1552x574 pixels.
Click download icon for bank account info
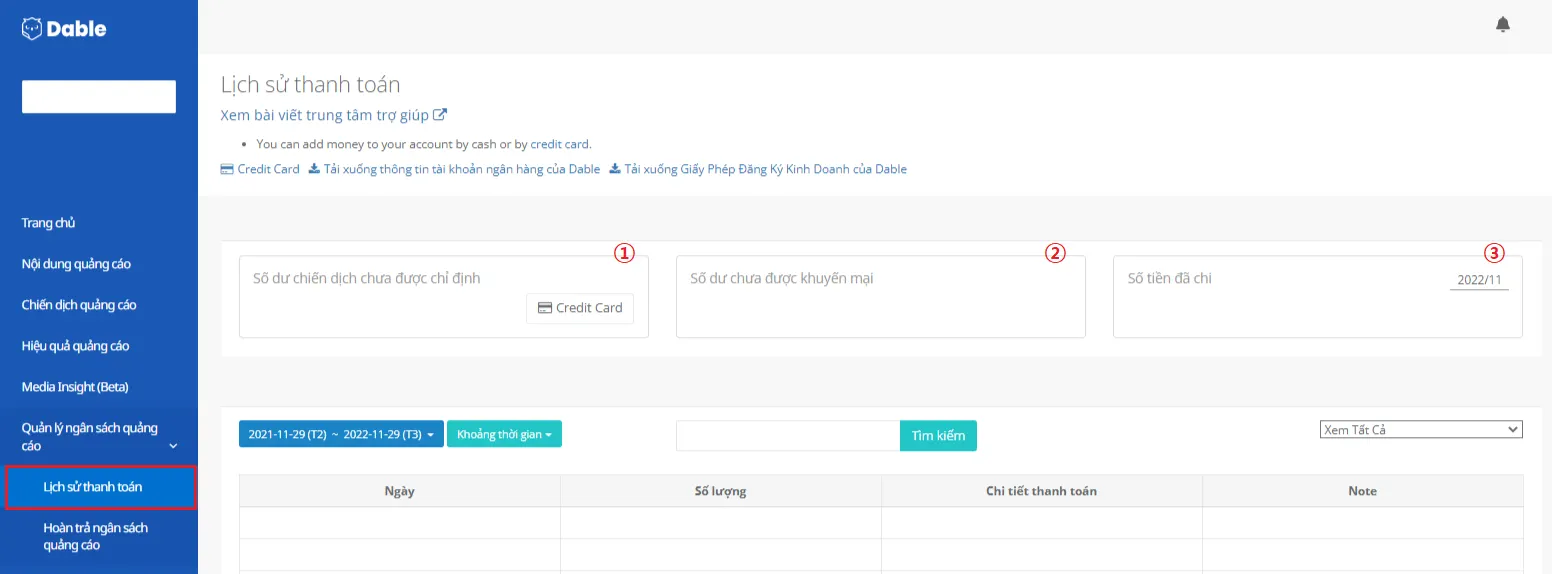coord(314,169)
